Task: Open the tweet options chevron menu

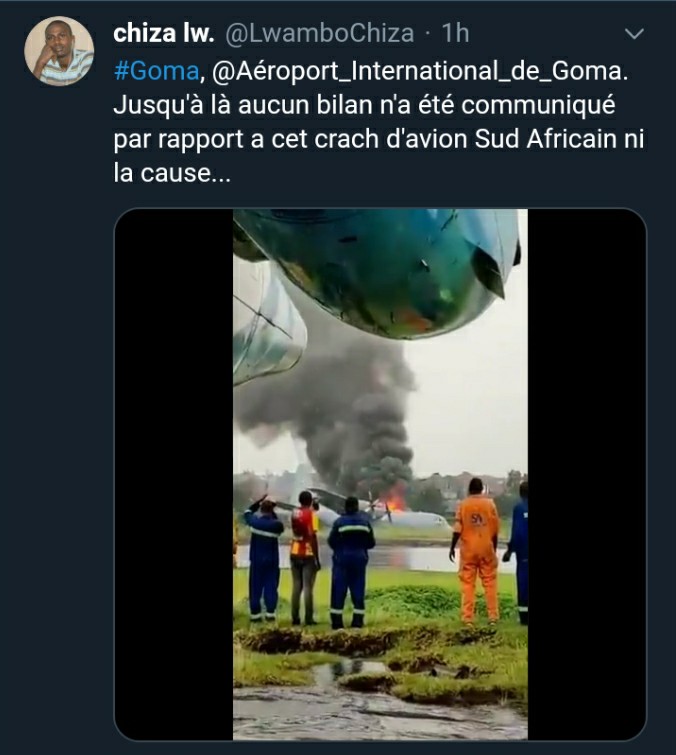Action: (x=634, y=34)
